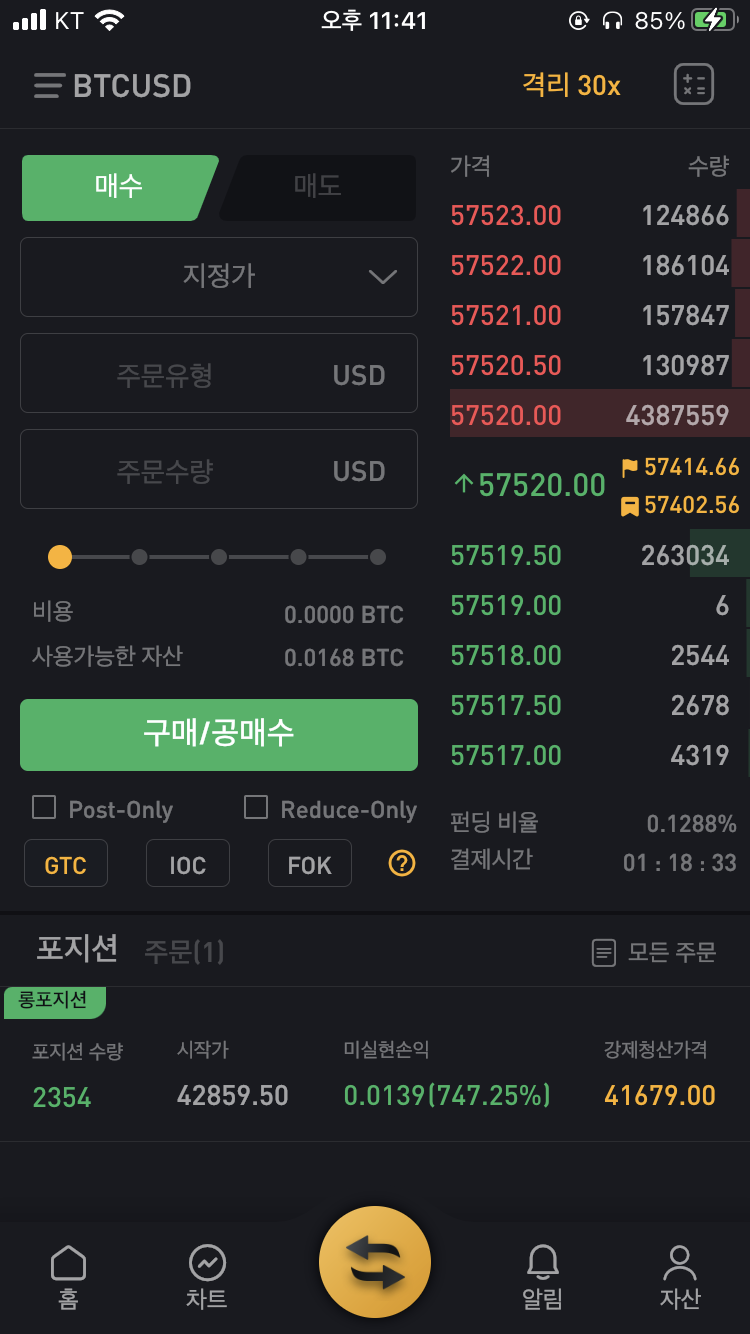
Task: Open the hamburger menu beside BTCUSD
Action: tap(48, 86)
